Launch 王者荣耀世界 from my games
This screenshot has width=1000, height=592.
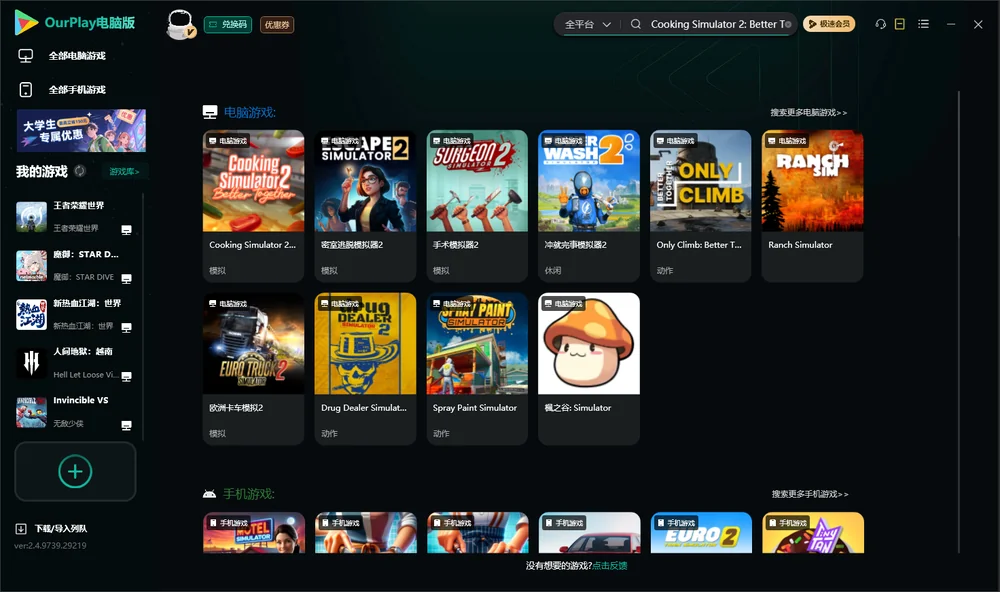coord(77,217)
